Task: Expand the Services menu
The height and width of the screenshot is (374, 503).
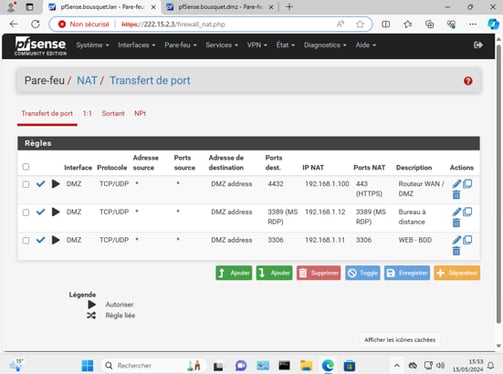Action: pos(222,45)
